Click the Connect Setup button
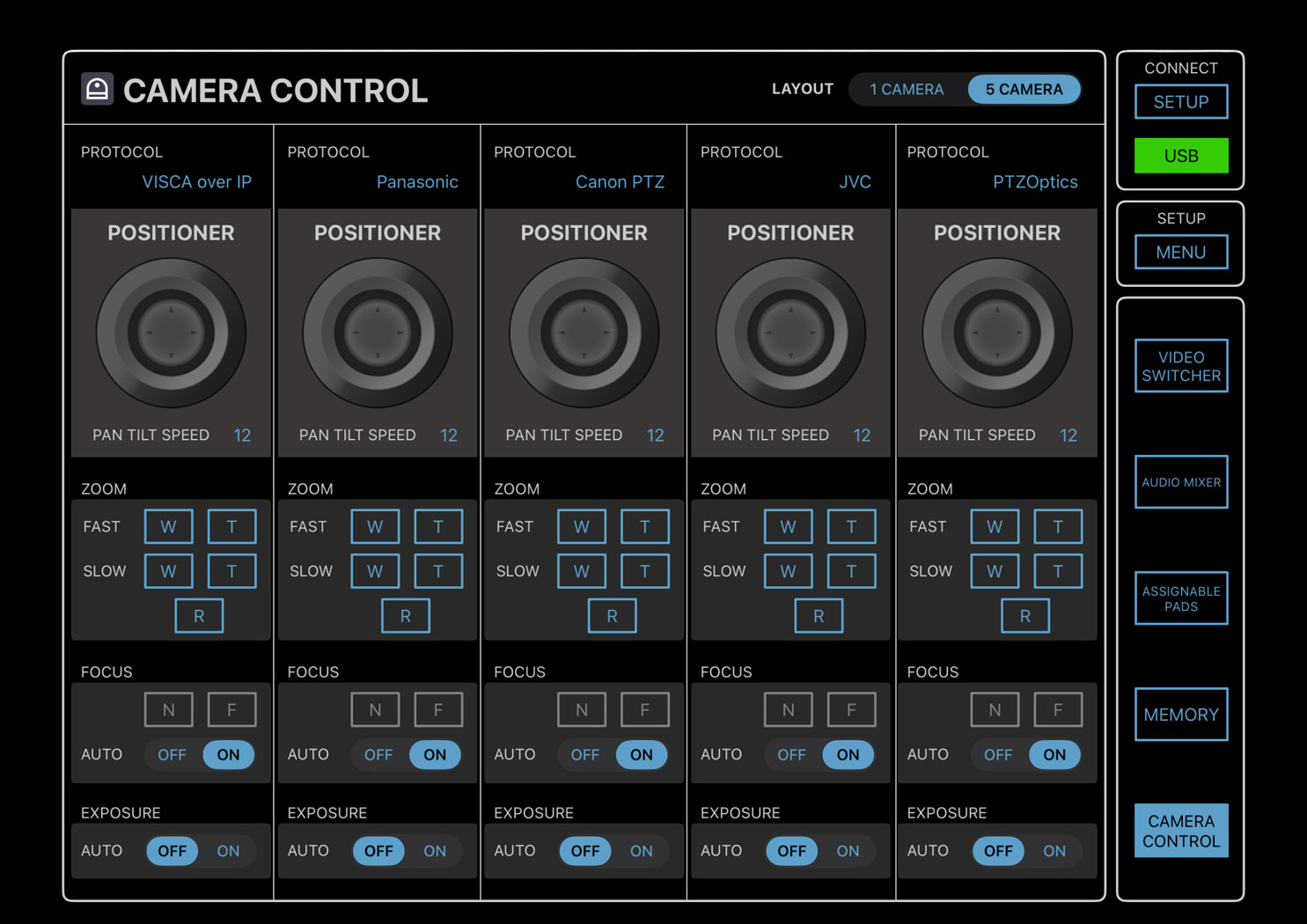 coord(1180,102)
